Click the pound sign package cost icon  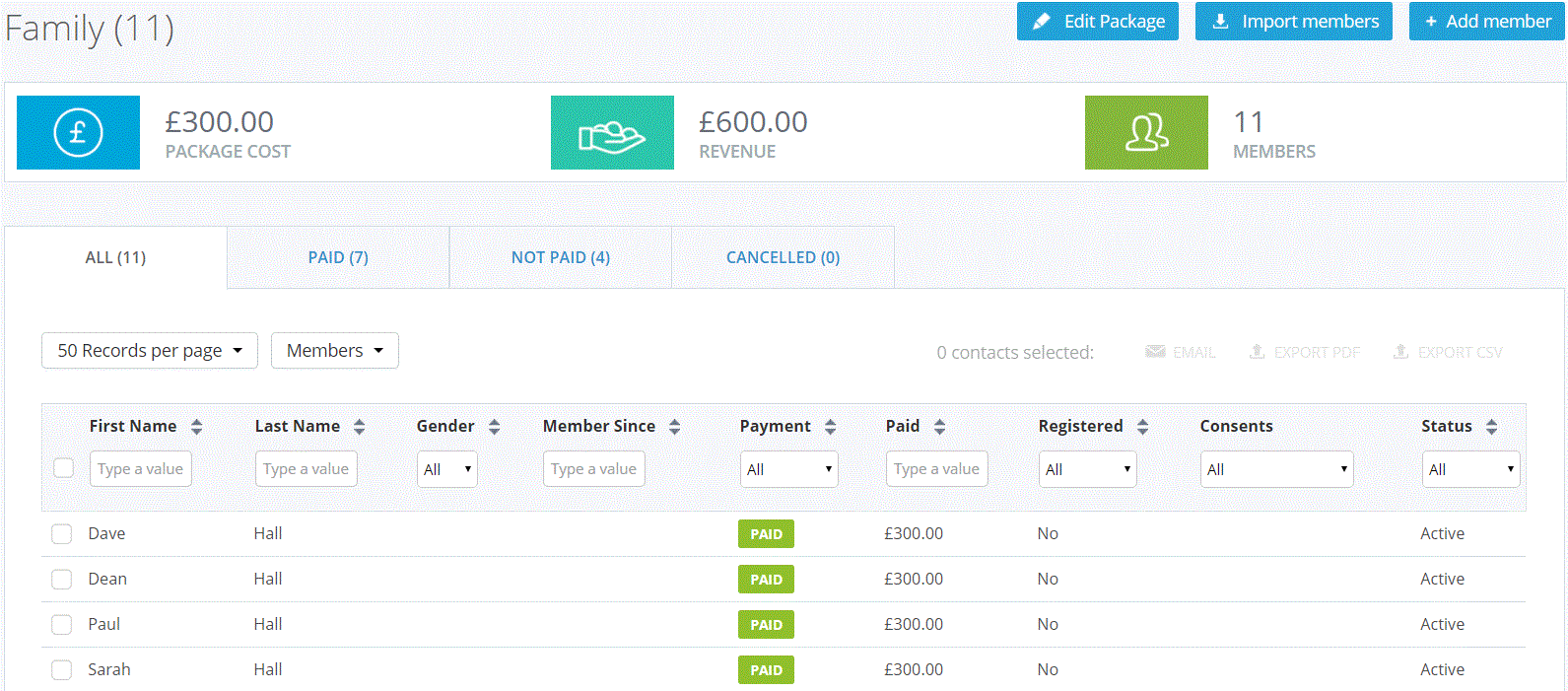(78, 133)
